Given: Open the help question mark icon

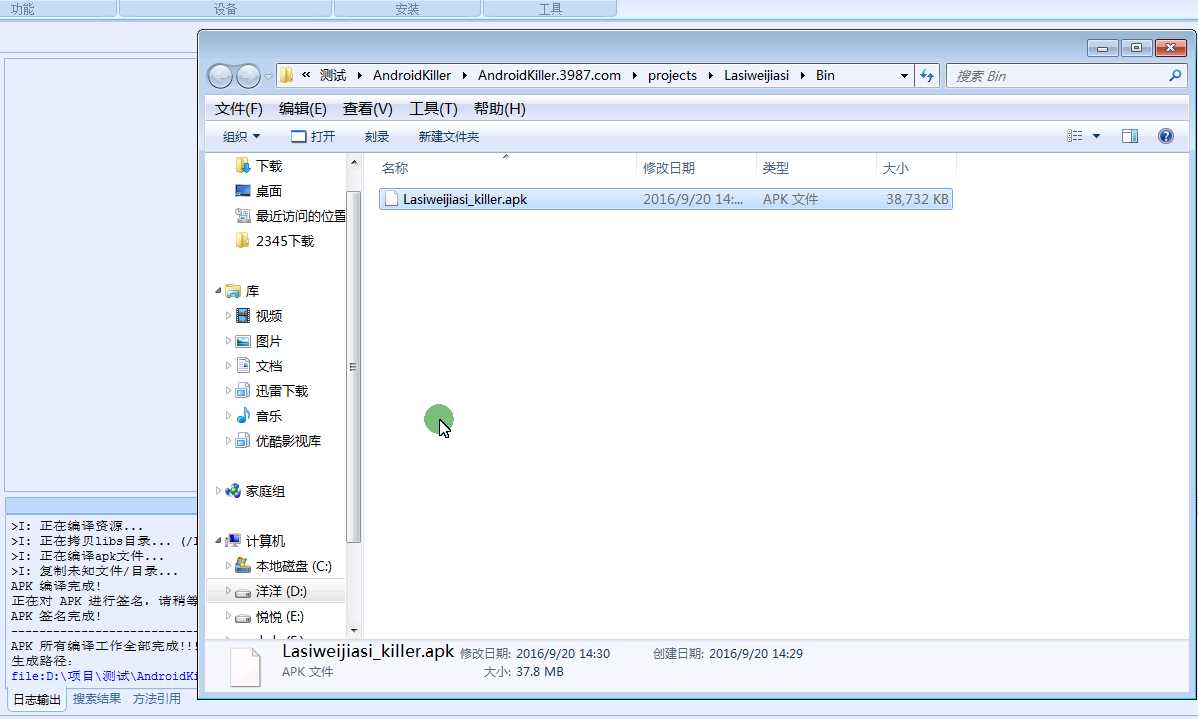Looking at the screenshot, I should pyautogui.click(x=1165, y=136).
